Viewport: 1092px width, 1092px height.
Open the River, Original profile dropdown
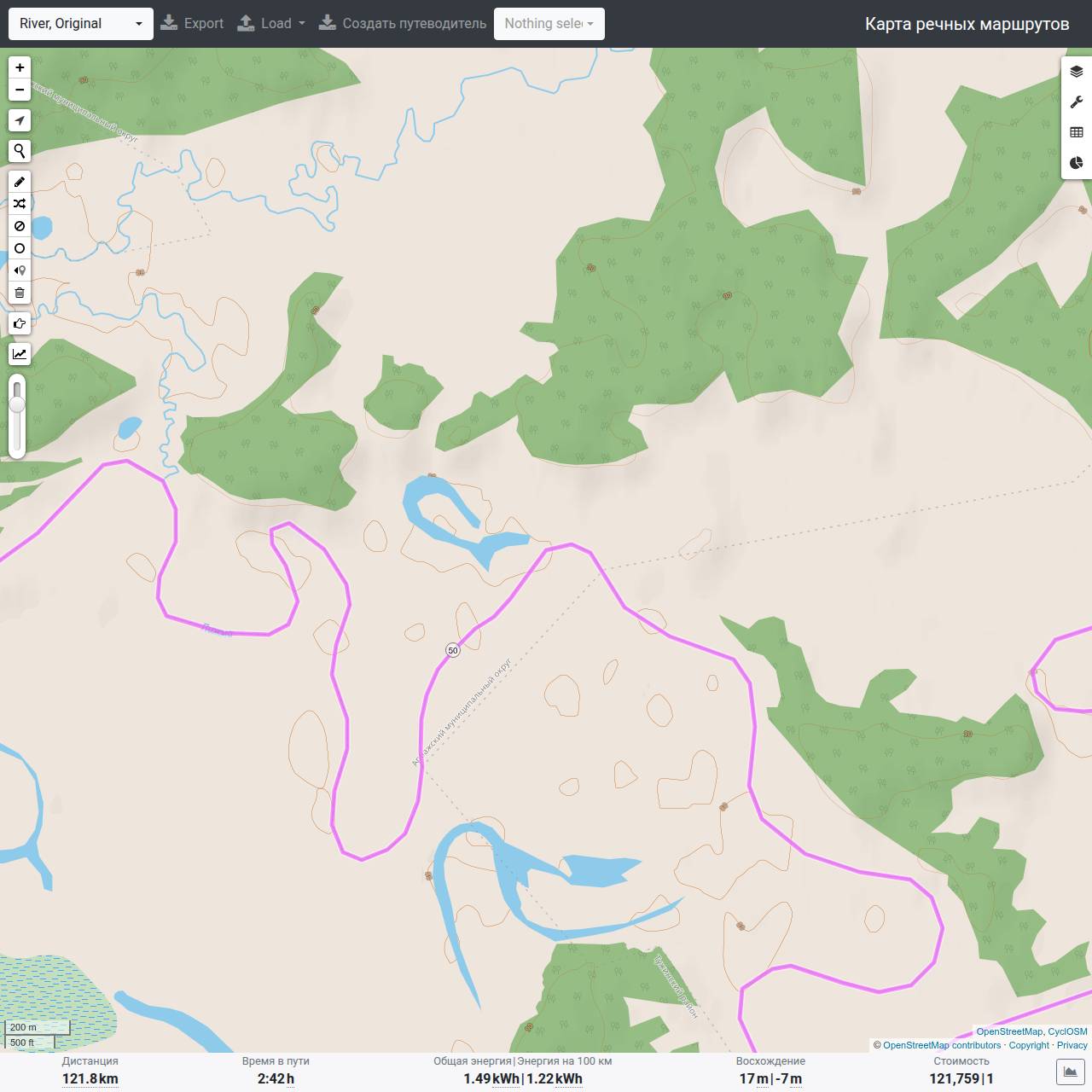[x=81, y=24]
